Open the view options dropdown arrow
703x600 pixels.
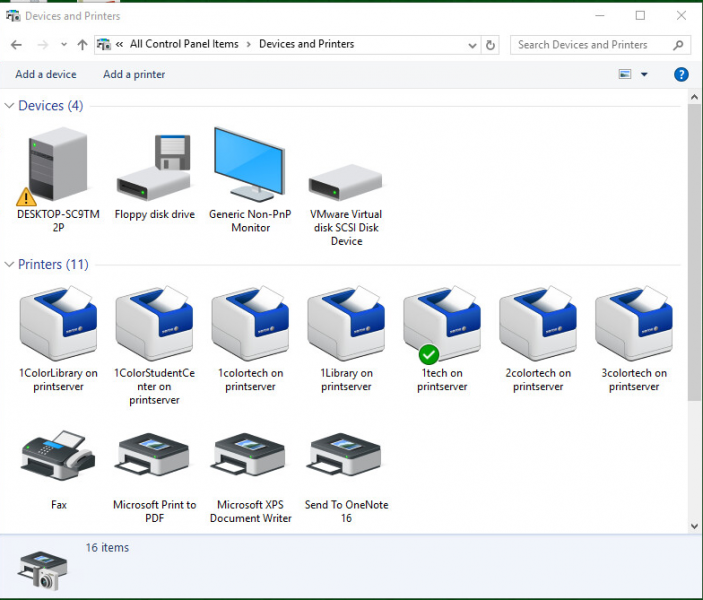pos(644,74)
